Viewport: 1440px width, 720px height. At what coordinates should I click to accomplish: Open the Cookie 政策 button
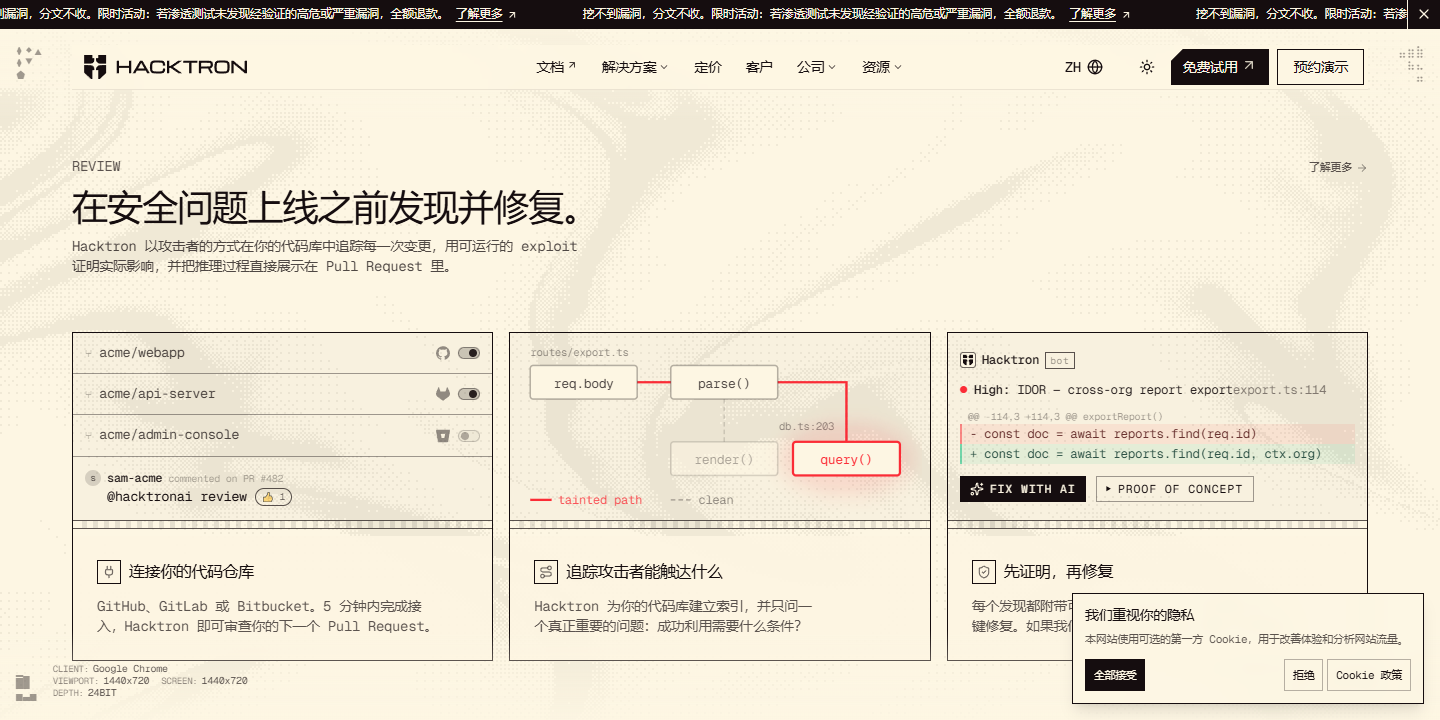pos(1370,675)
